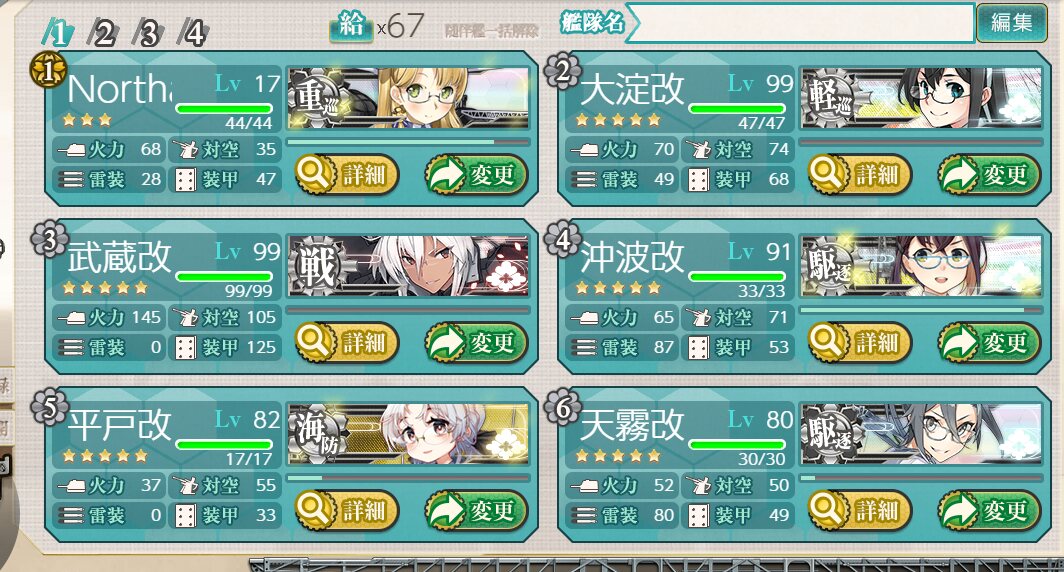Open 詳細 details for 平戸改

click(x=347, y=510)
